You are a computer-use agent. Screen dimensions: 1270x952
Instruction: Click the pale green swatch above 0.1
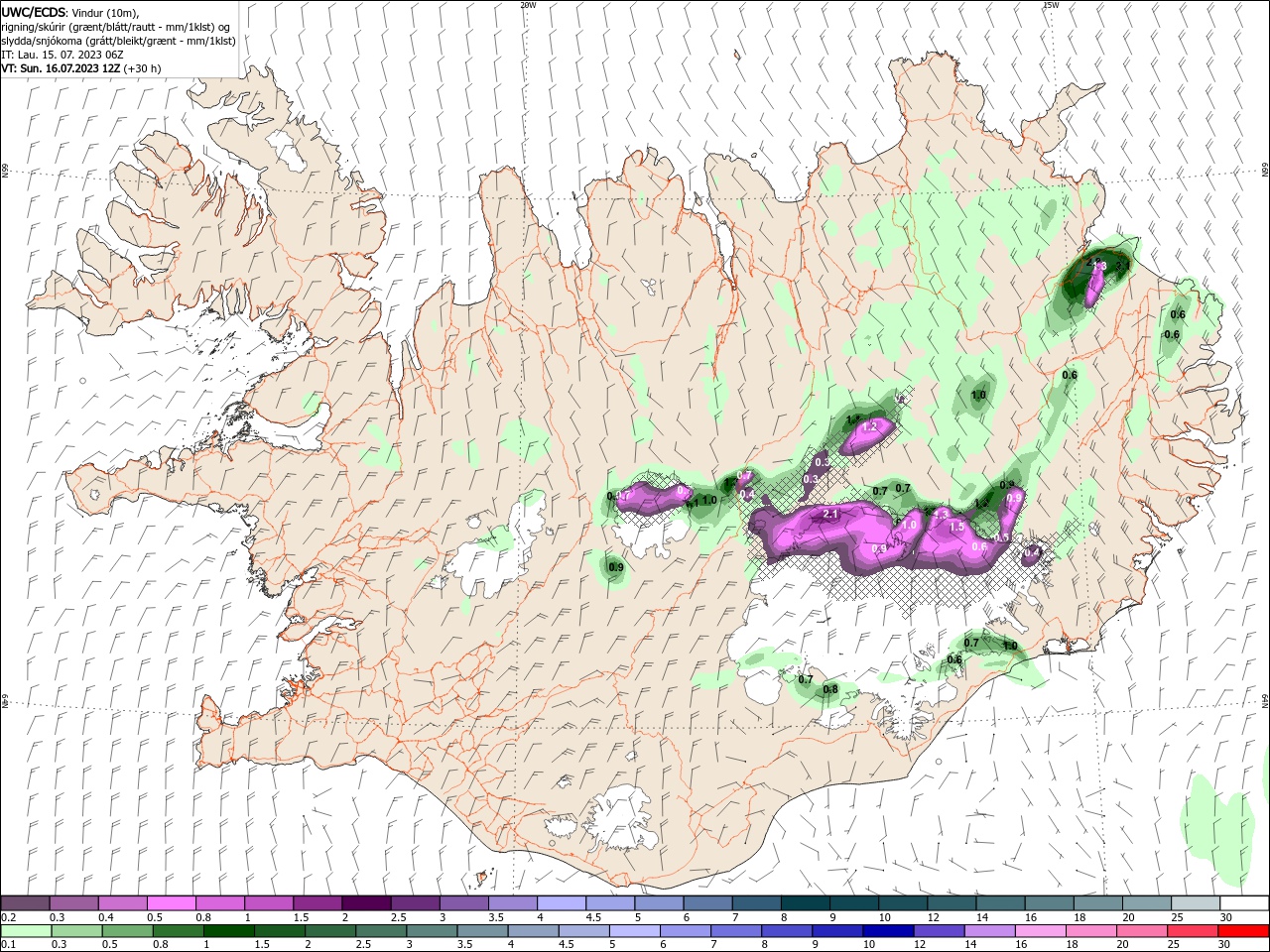26,931
